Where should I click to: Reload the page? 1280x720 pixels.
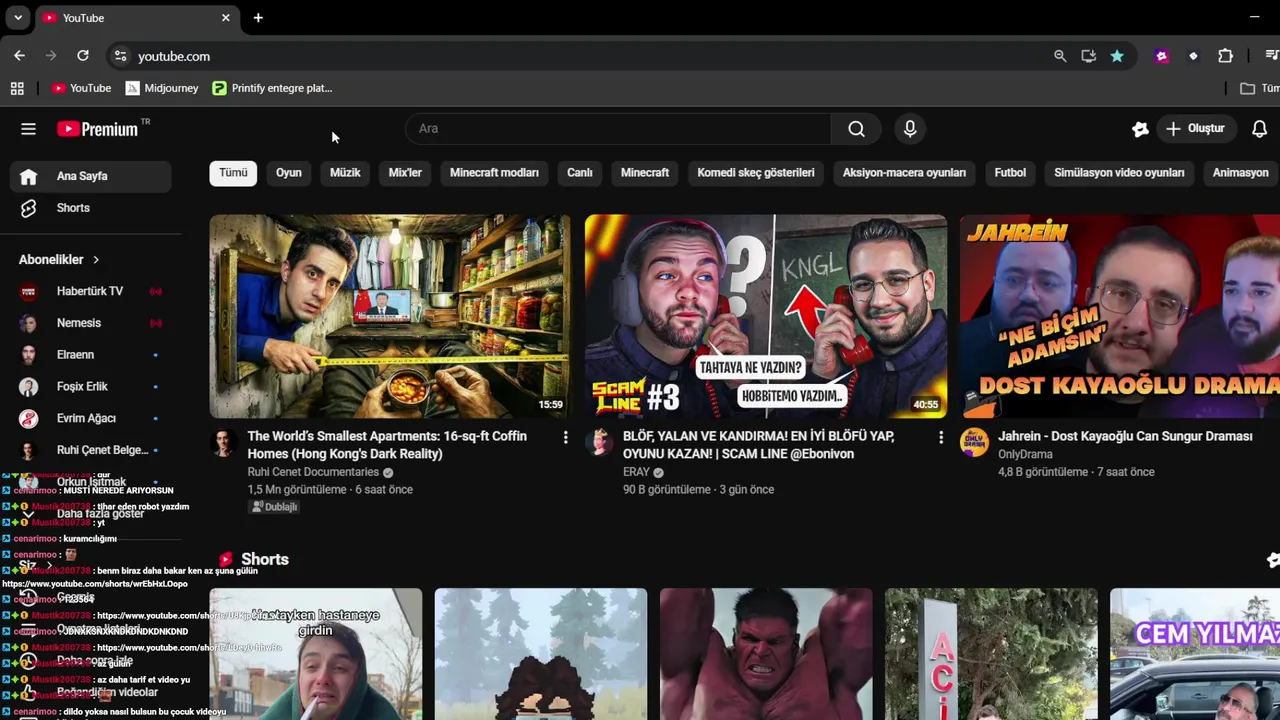[x=83, y=56]
